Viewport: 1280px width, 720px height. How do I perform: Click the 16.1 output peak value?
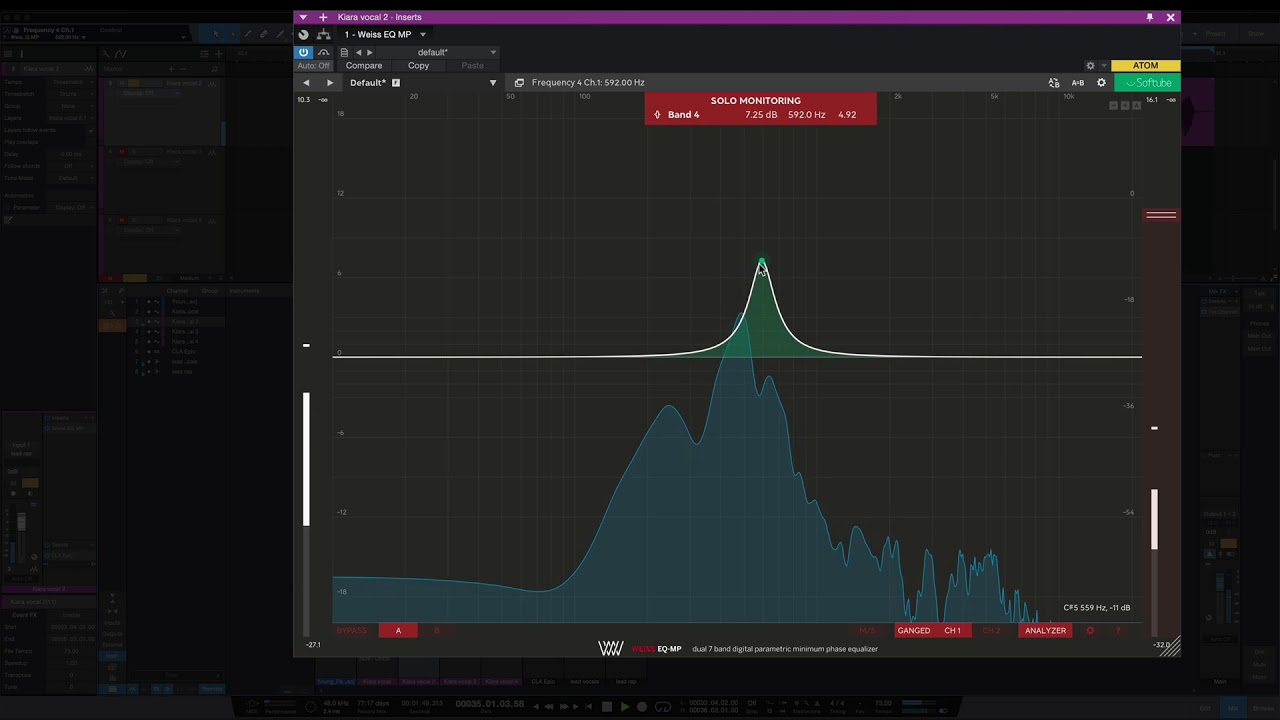click(1152, 100)
